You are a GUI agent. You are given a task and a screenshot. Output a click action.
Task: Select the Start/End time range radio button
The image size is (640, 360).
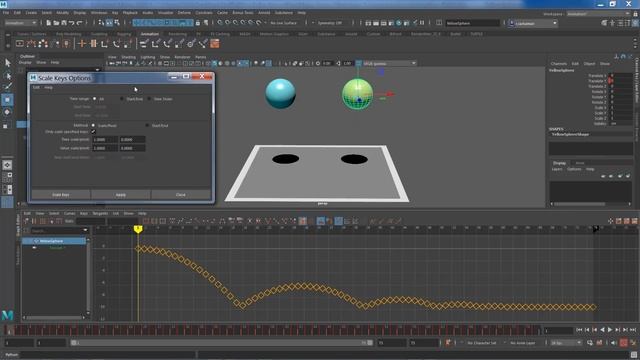pyautogui.click(x=122, y=99)
